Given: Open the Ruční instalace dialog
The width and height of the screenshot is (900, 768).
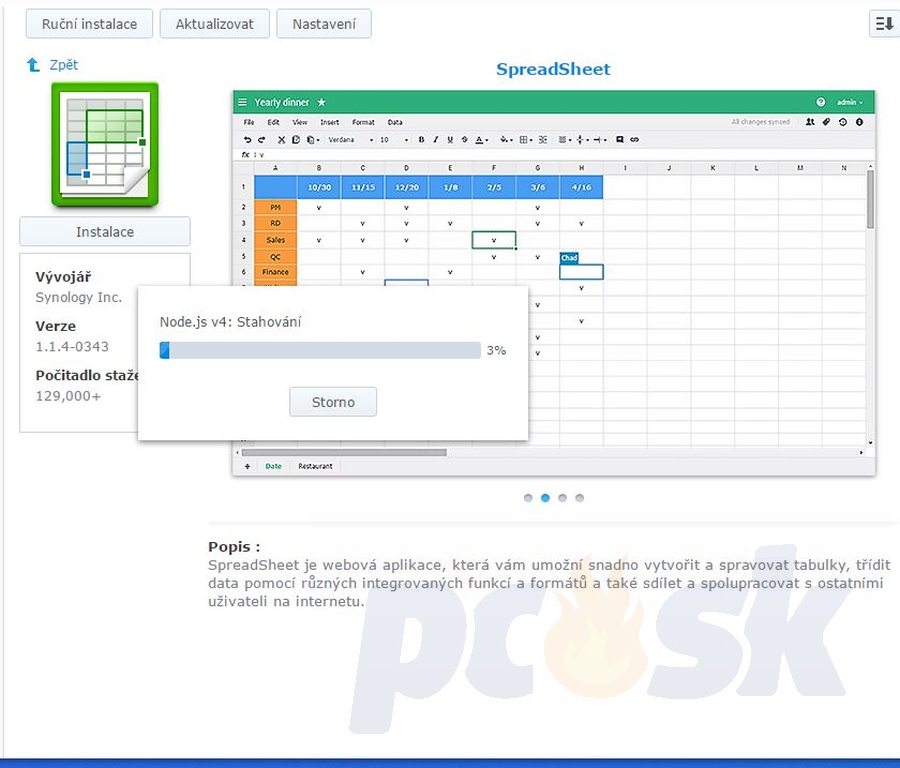Looking at the screenshot, I should tap(89, 24).
